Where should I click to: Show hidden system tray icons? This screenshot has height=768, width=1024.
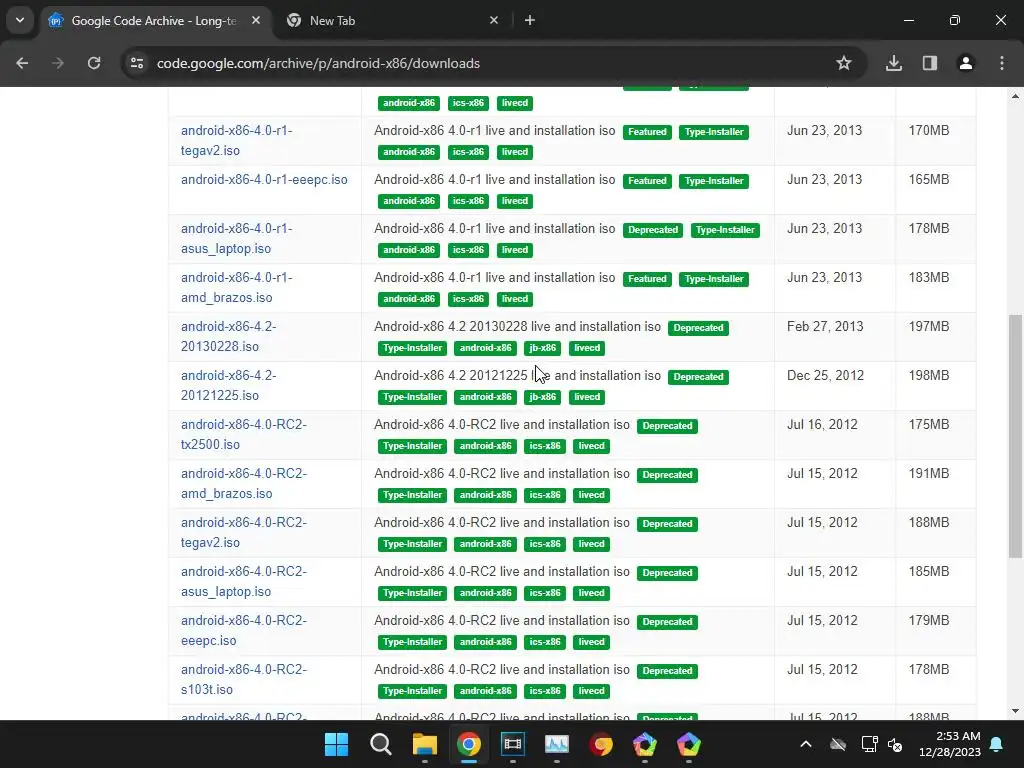(x=806, y=744)
